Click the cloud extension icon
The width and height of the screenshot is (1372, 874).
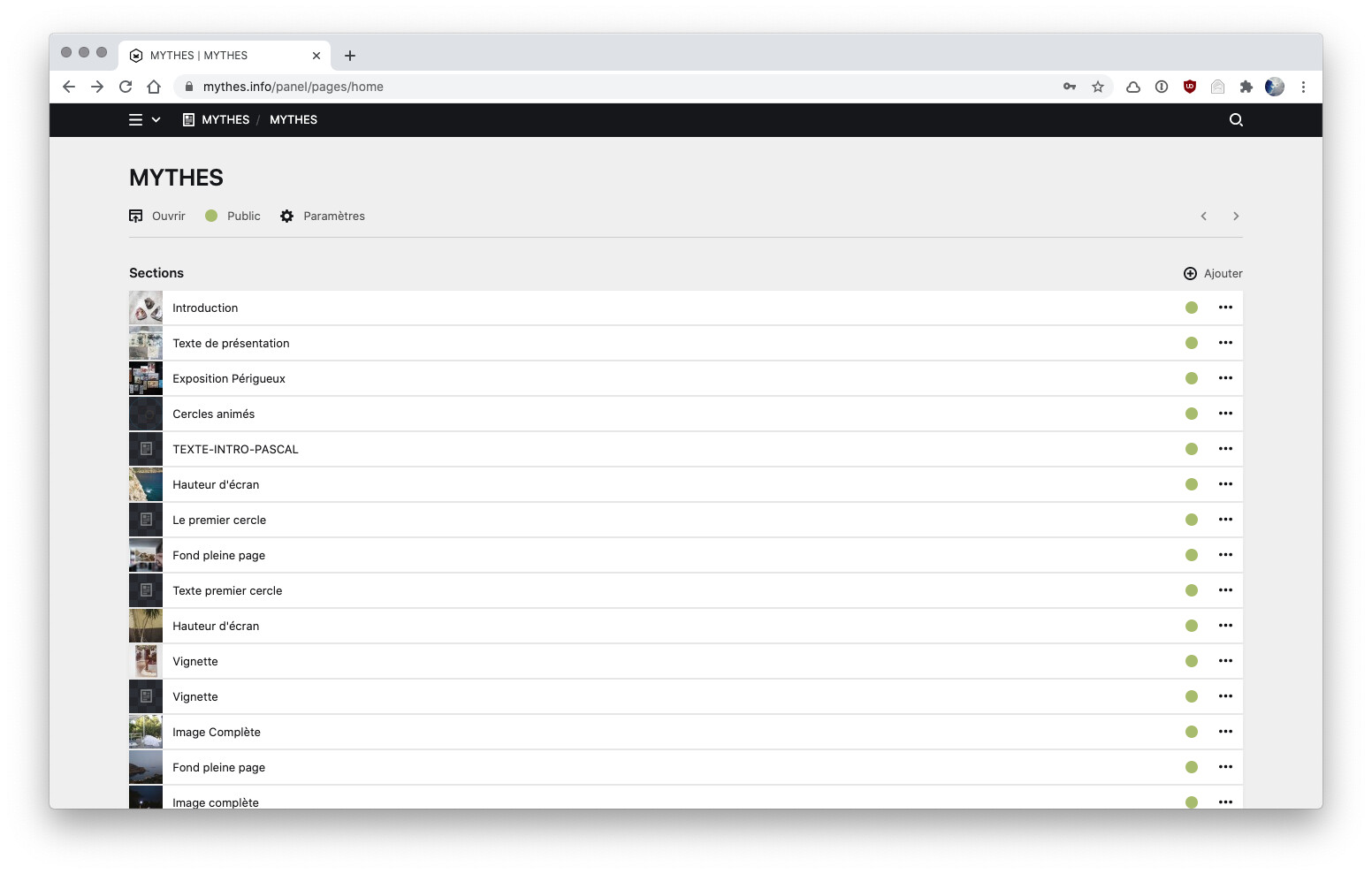pyautogui.click(x=1133, y=87)
